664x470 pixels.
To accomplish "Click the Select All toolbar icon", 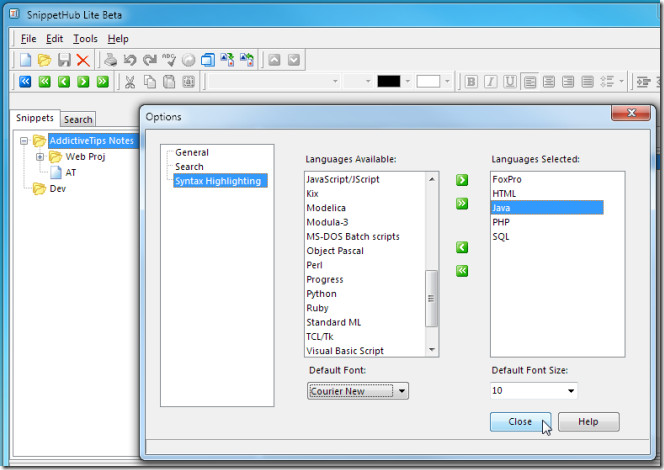I will [x=188, y=82].
